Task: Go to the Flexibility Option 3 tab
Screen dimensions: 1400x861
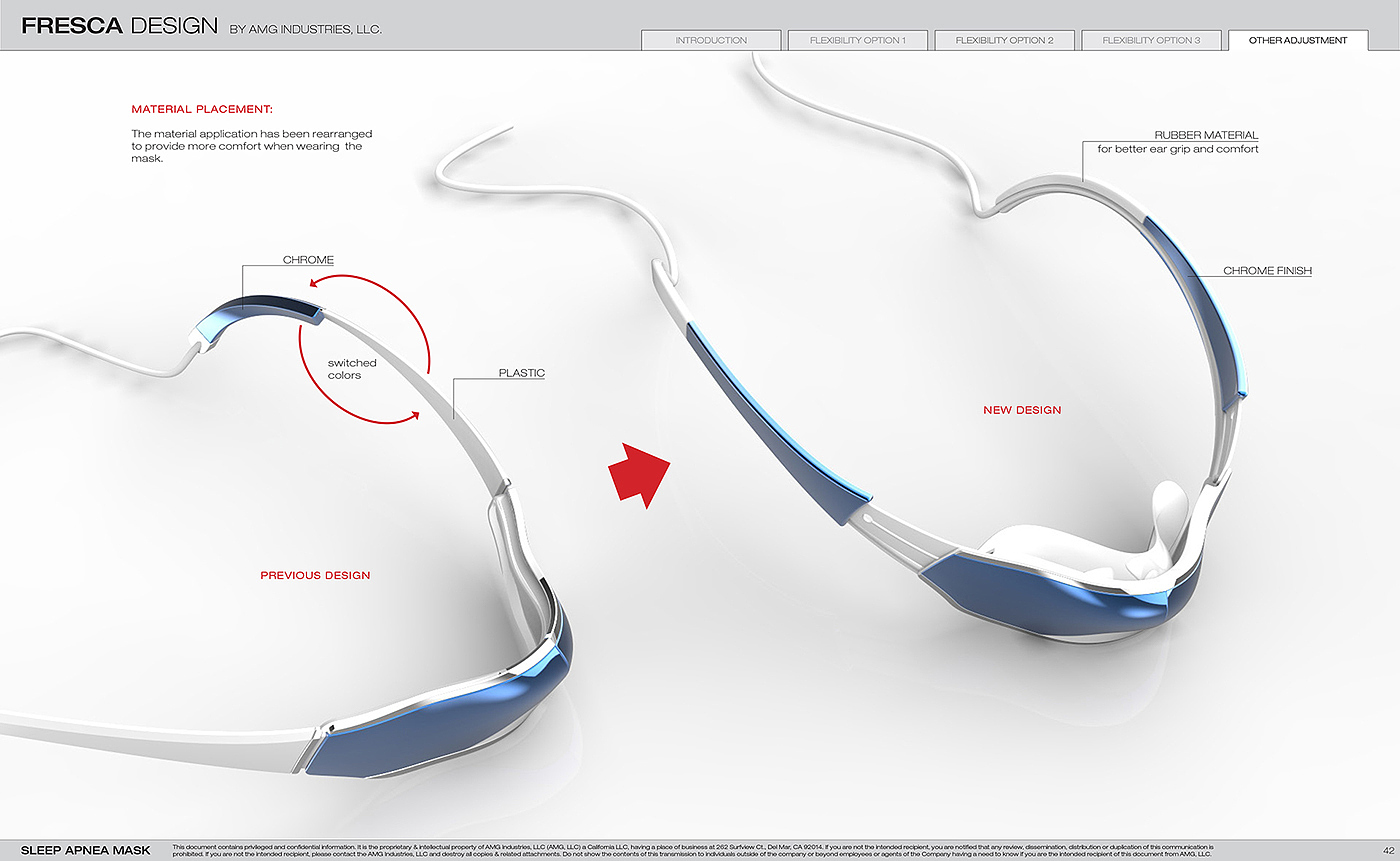Action: click(1151, 40)
